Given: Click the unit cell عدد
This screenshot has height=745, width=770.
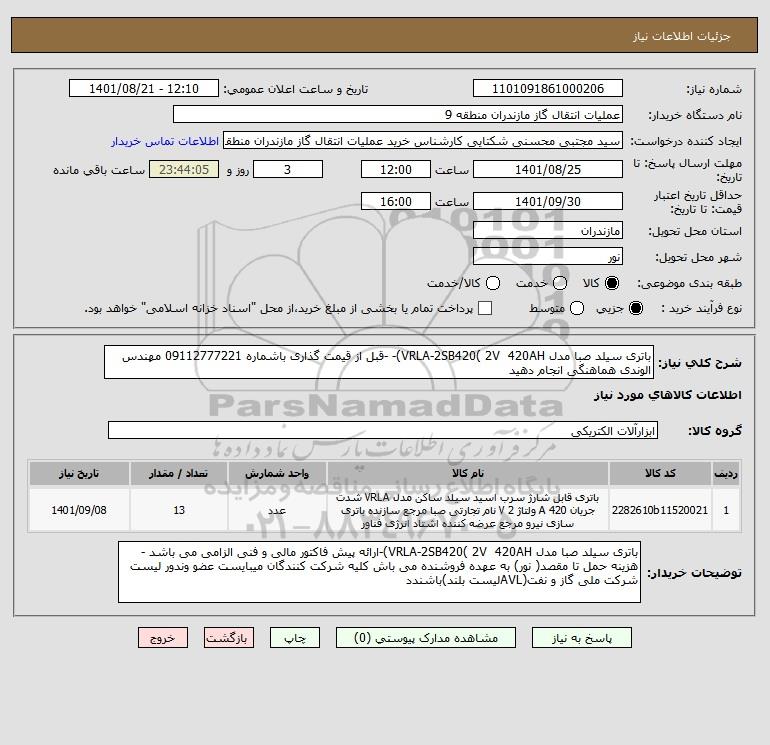Looking at the screenshot, I should (x=277, y=510).
